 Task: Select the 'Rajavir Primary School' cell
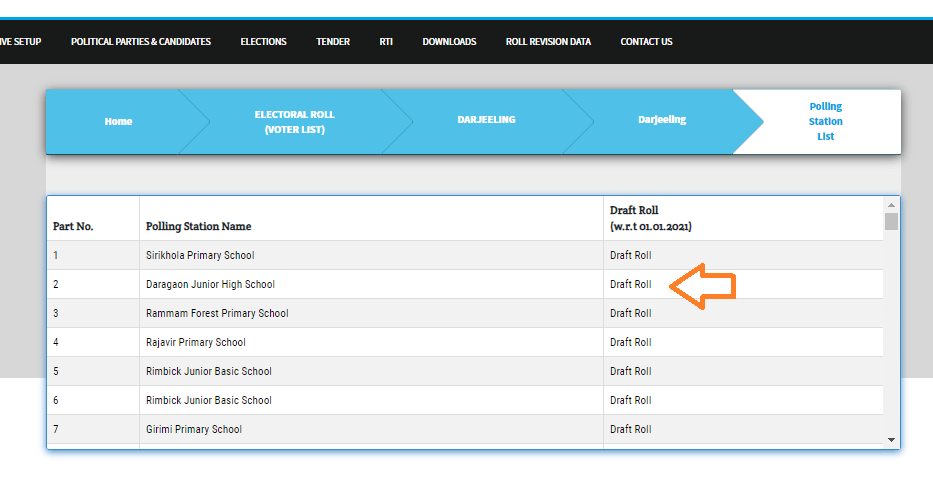tap(371, 342)
